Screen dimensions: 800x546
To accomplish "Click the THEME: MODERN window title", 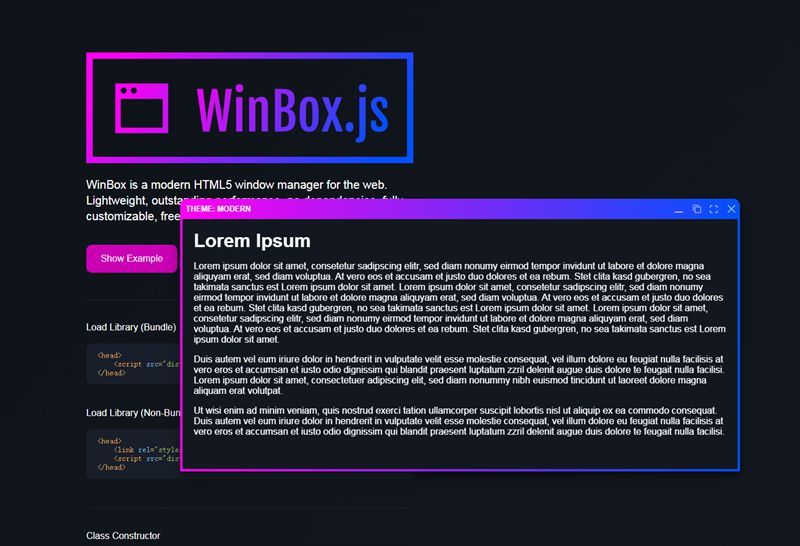I will 218,209.
